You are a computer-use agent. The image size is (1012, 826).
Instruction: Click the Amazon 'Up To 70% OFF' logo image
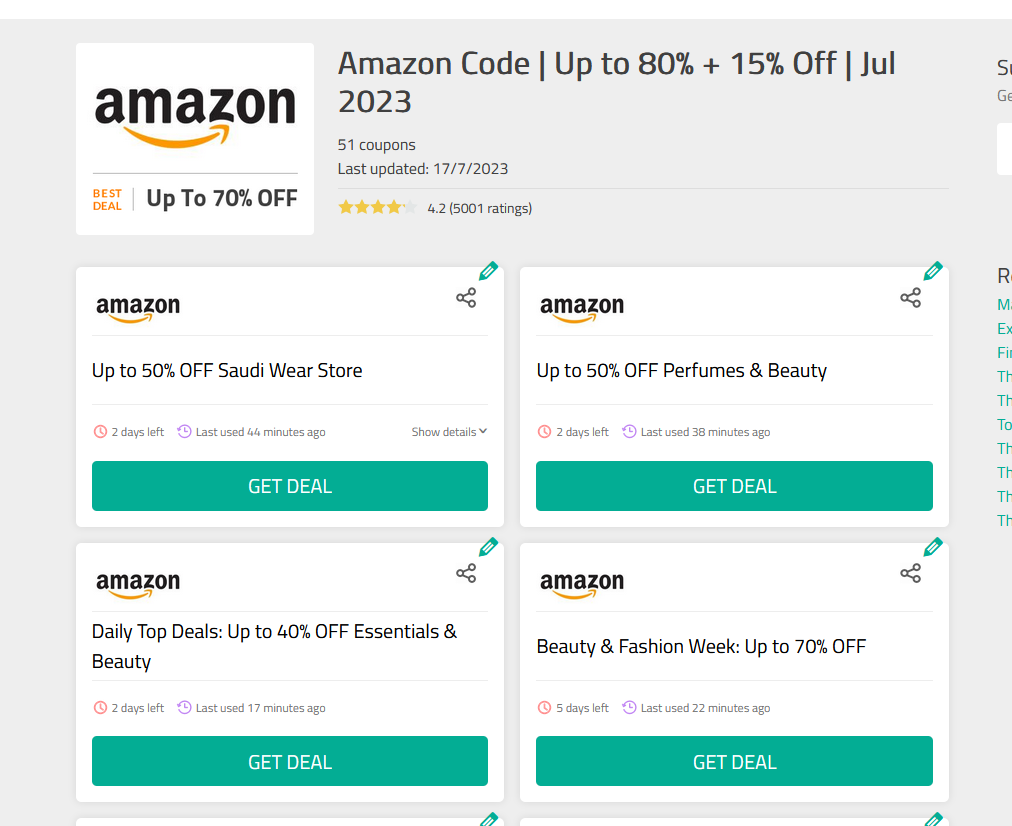pos(194,138)
